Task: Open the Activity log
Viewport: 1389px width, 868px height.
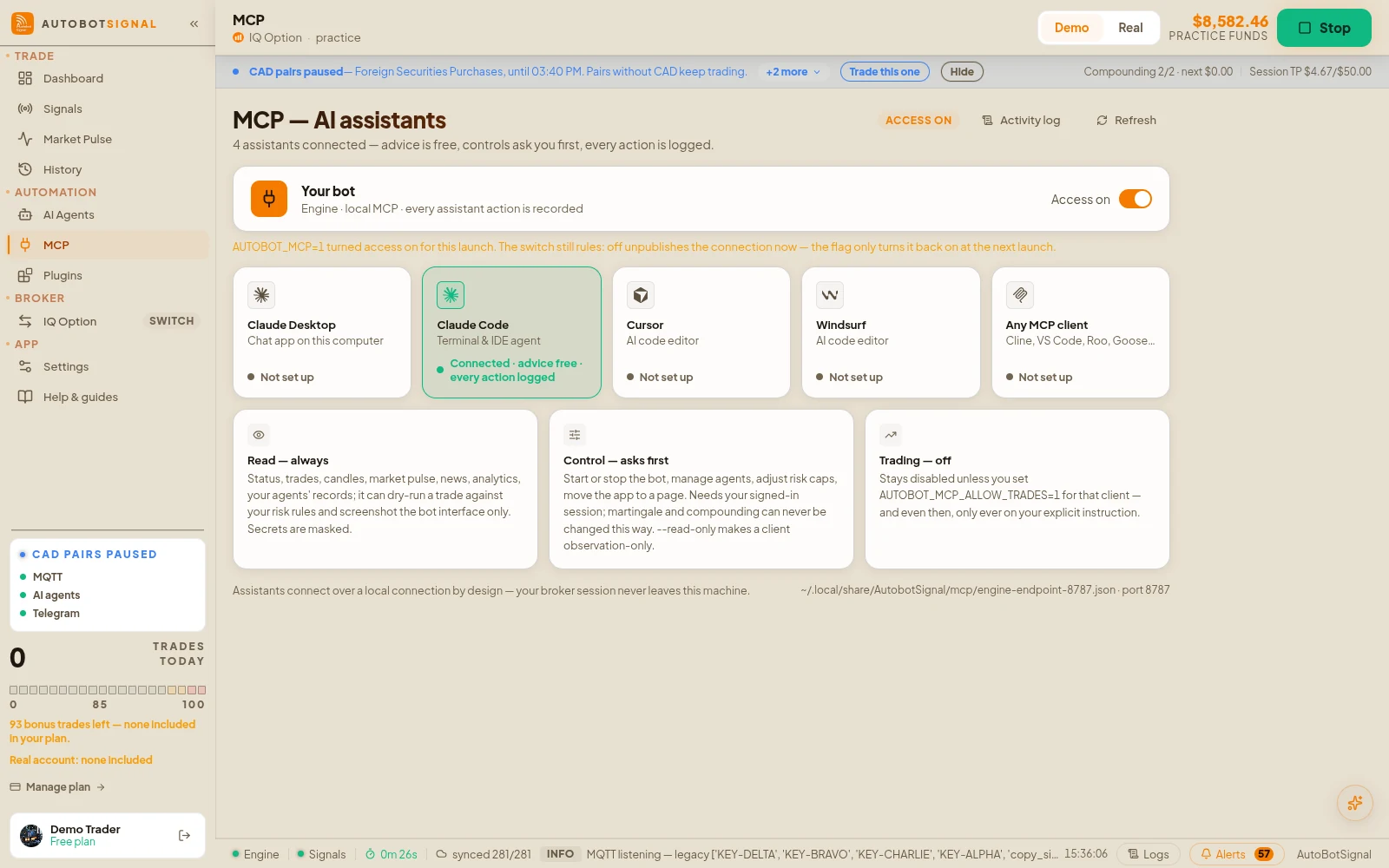Action: 1021,121
